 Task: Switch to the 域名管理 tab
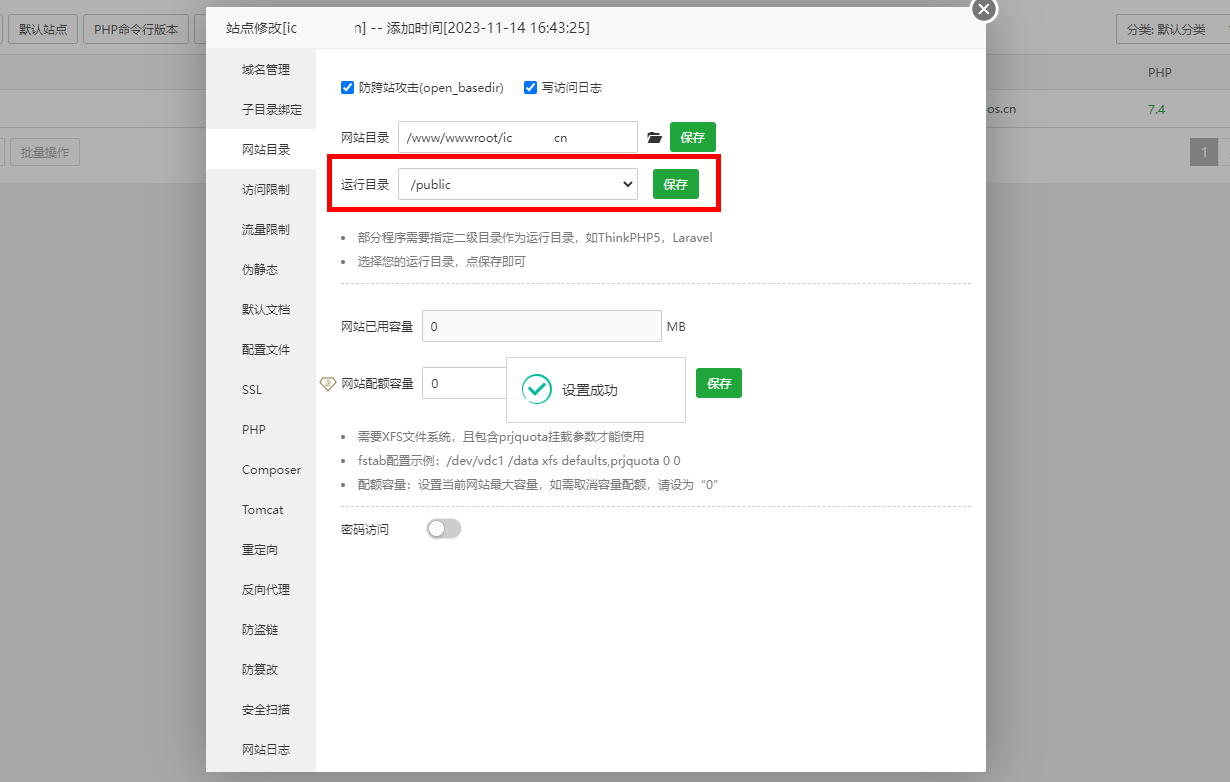266,70
